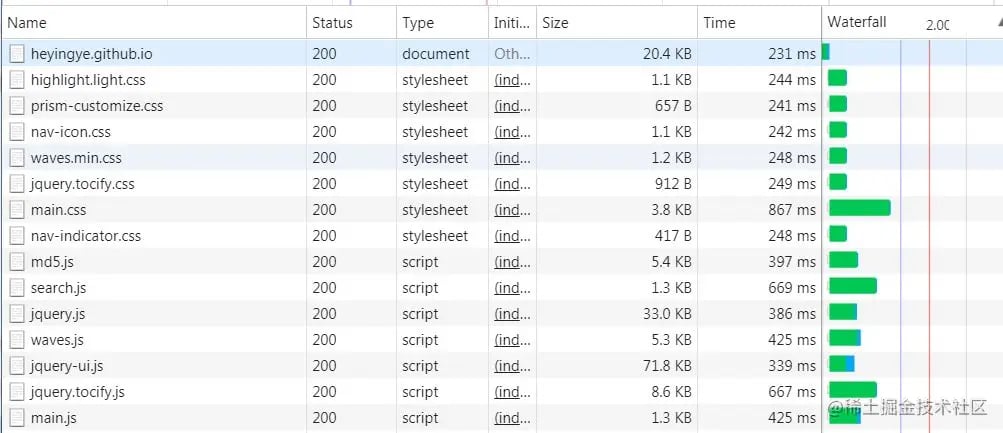
Task: Click the file icon for md5.js
Action: (17, 262)
